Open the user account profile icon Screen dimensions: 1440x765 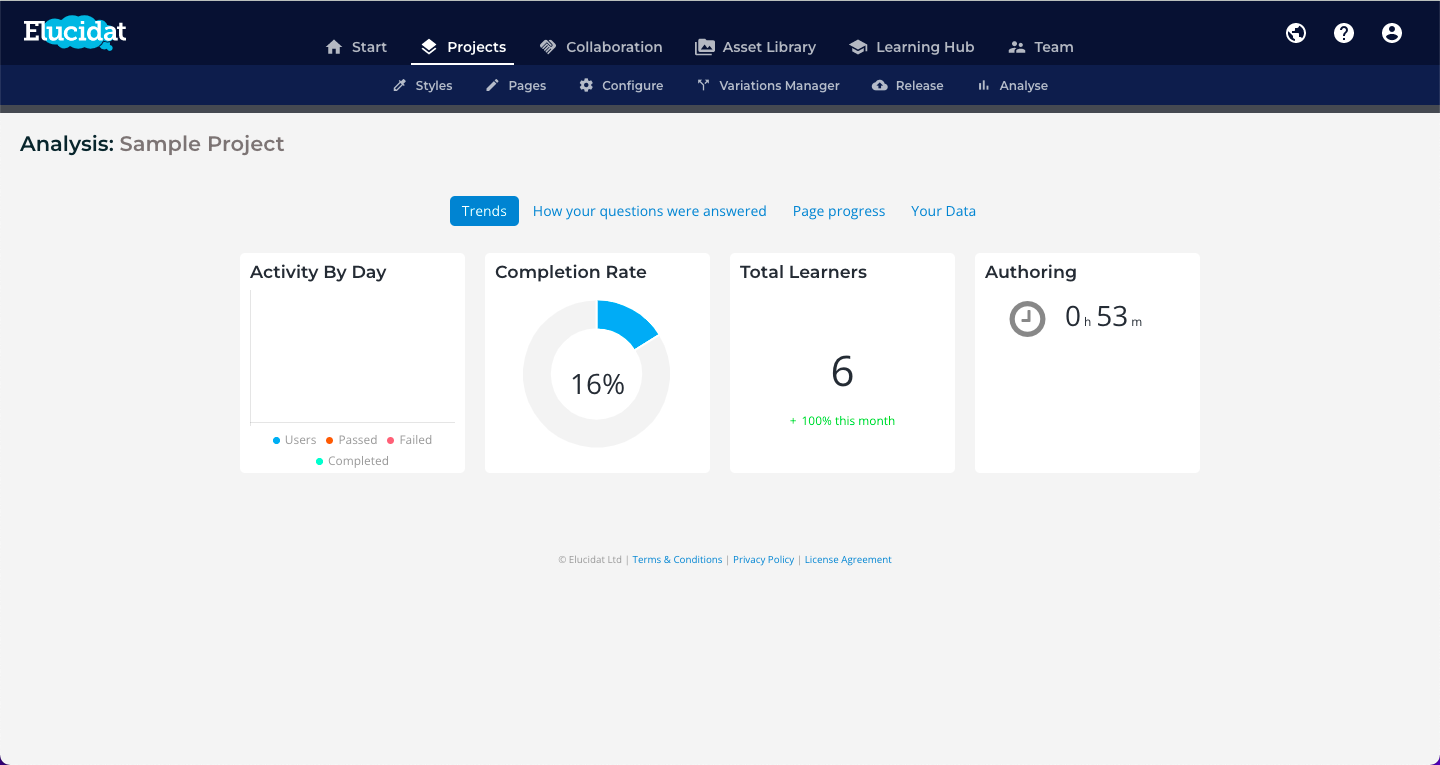click(1392, 33)
